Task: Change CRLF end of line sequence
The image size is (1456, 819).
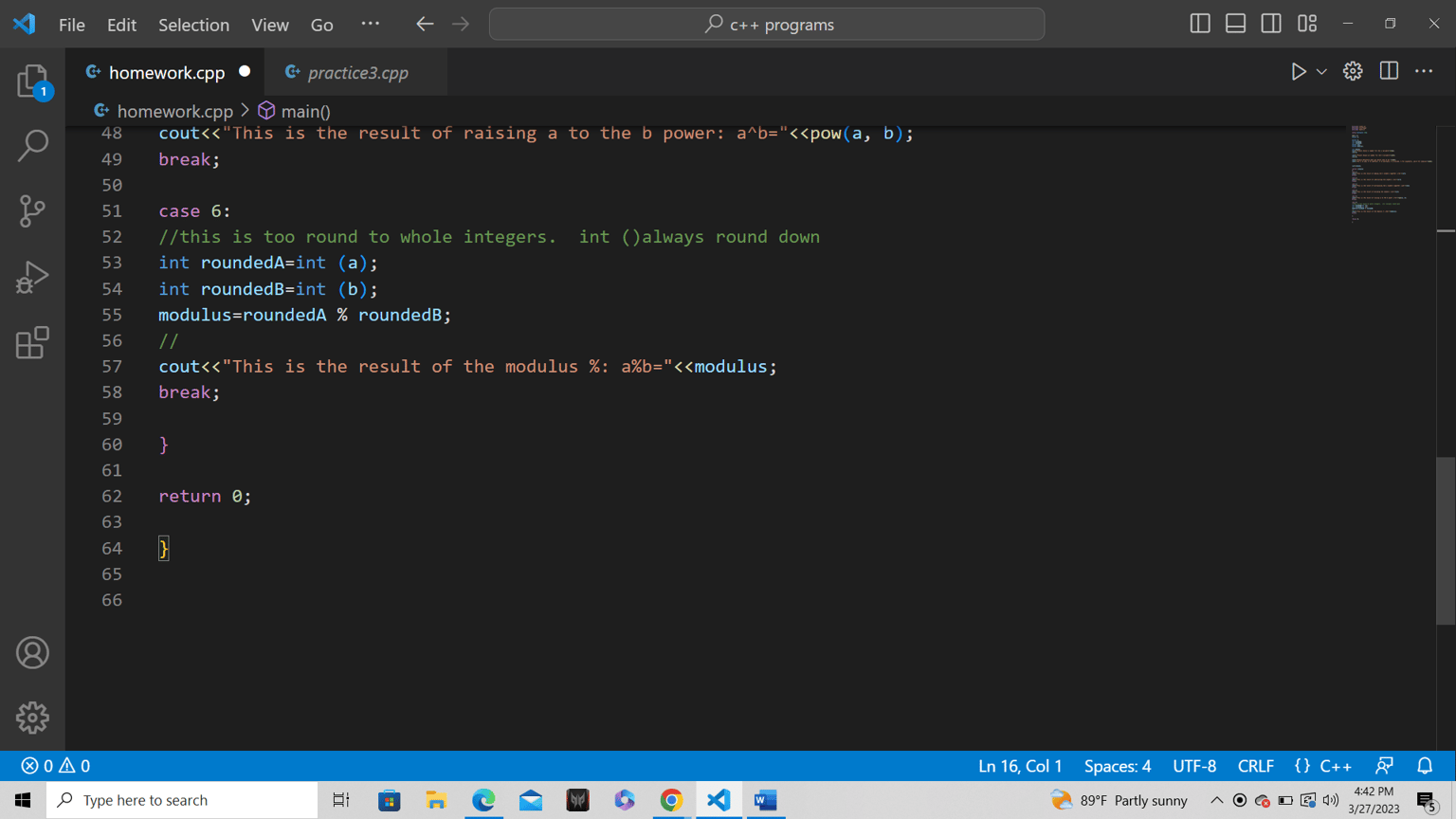Action: coord(1256,766)
